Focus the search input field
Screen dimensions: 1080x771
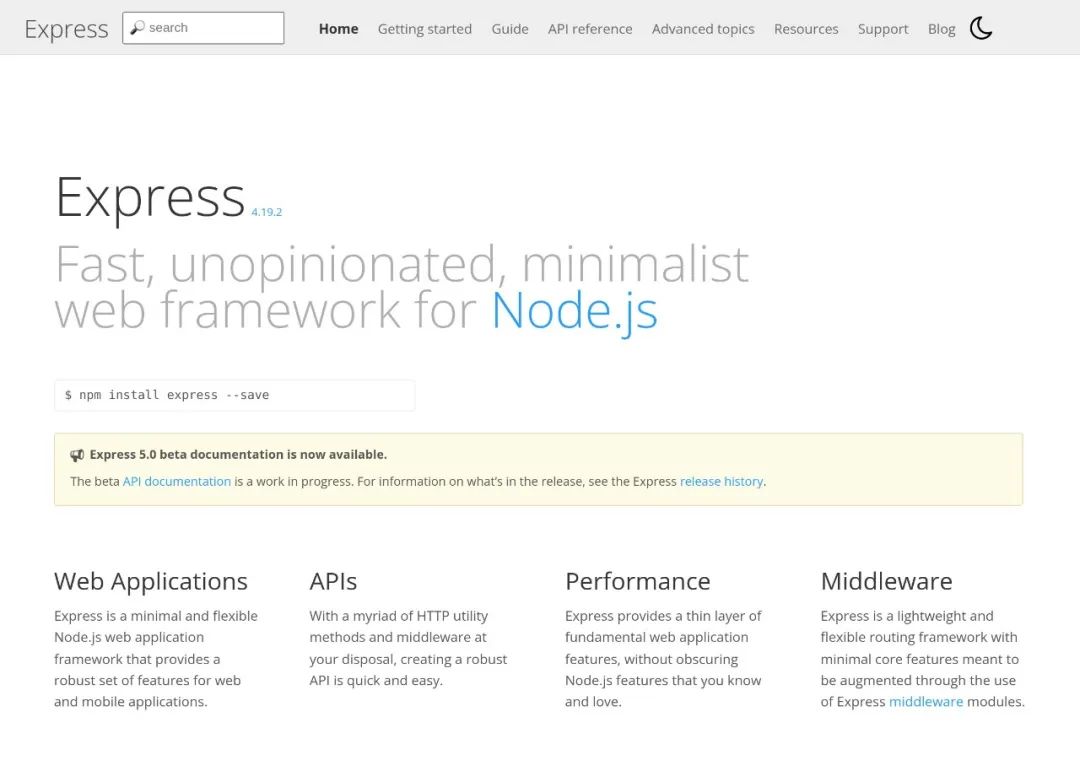203,28
